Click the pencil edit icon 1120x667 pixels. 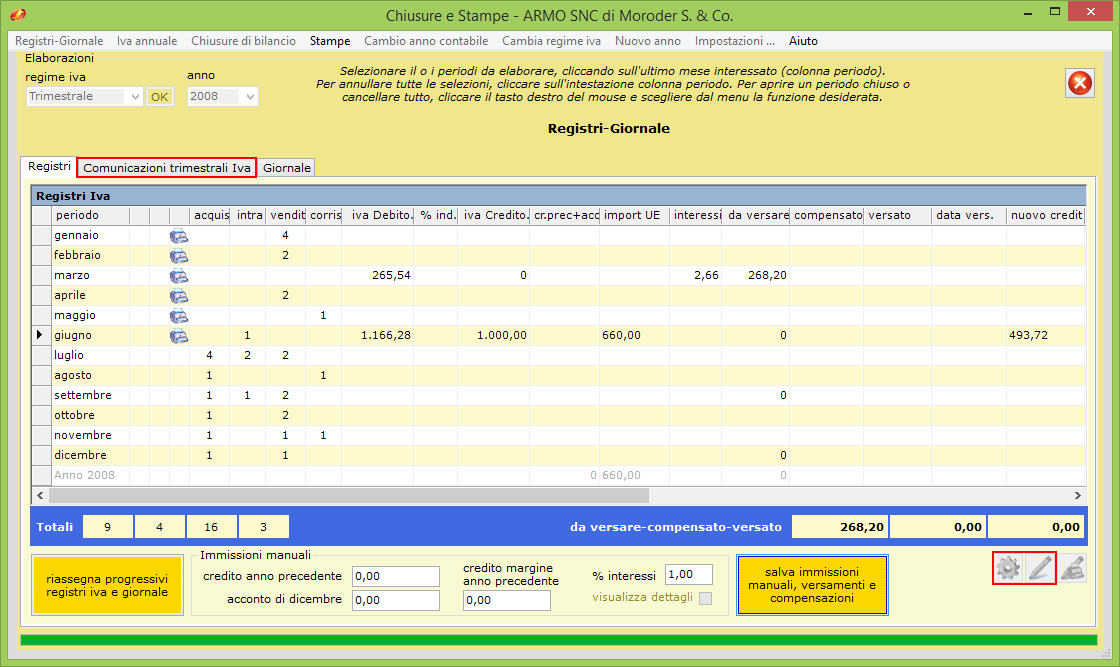click(1040, 568)
